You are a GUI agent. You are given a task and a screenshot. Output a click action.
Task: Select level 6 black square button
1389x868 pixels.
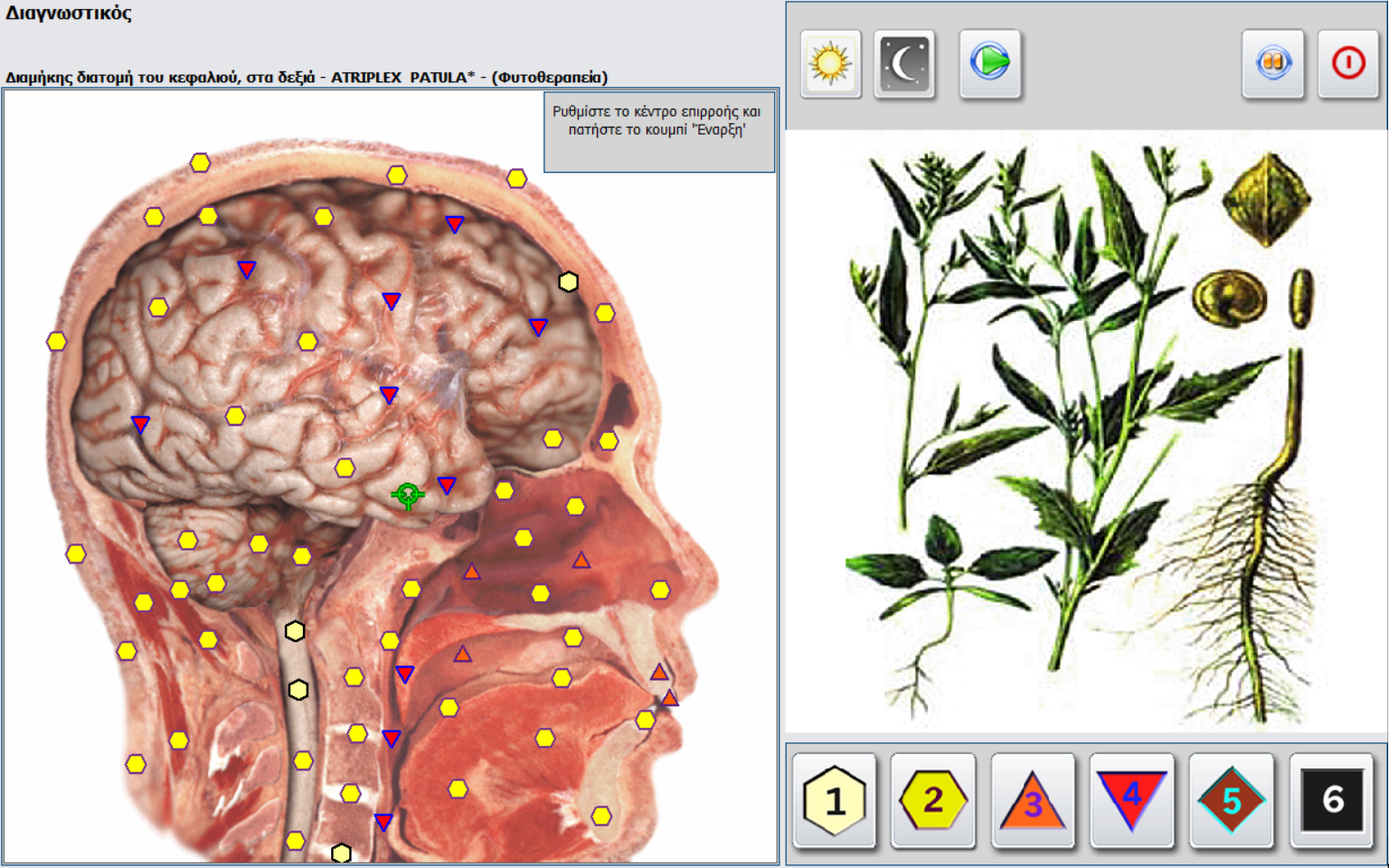pos(1331,800)
